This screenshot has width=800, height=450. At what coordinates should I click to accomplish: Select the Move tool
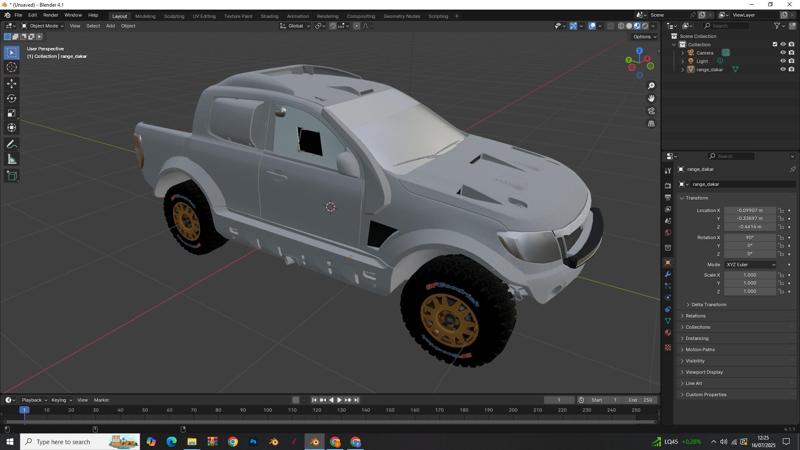point(11,83)
